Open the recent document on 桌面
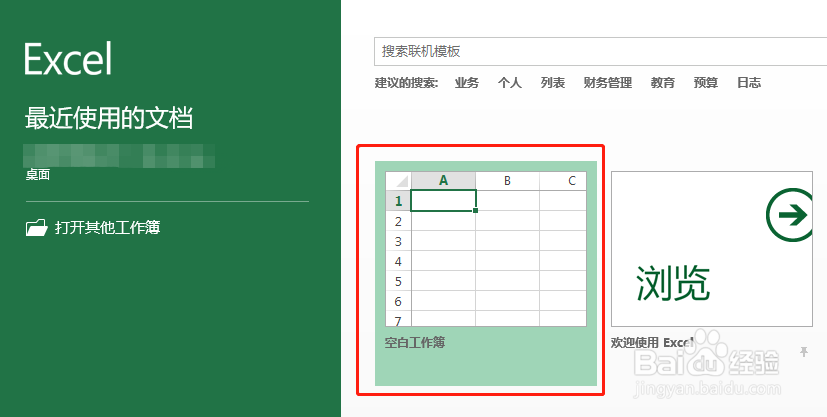 119,162
